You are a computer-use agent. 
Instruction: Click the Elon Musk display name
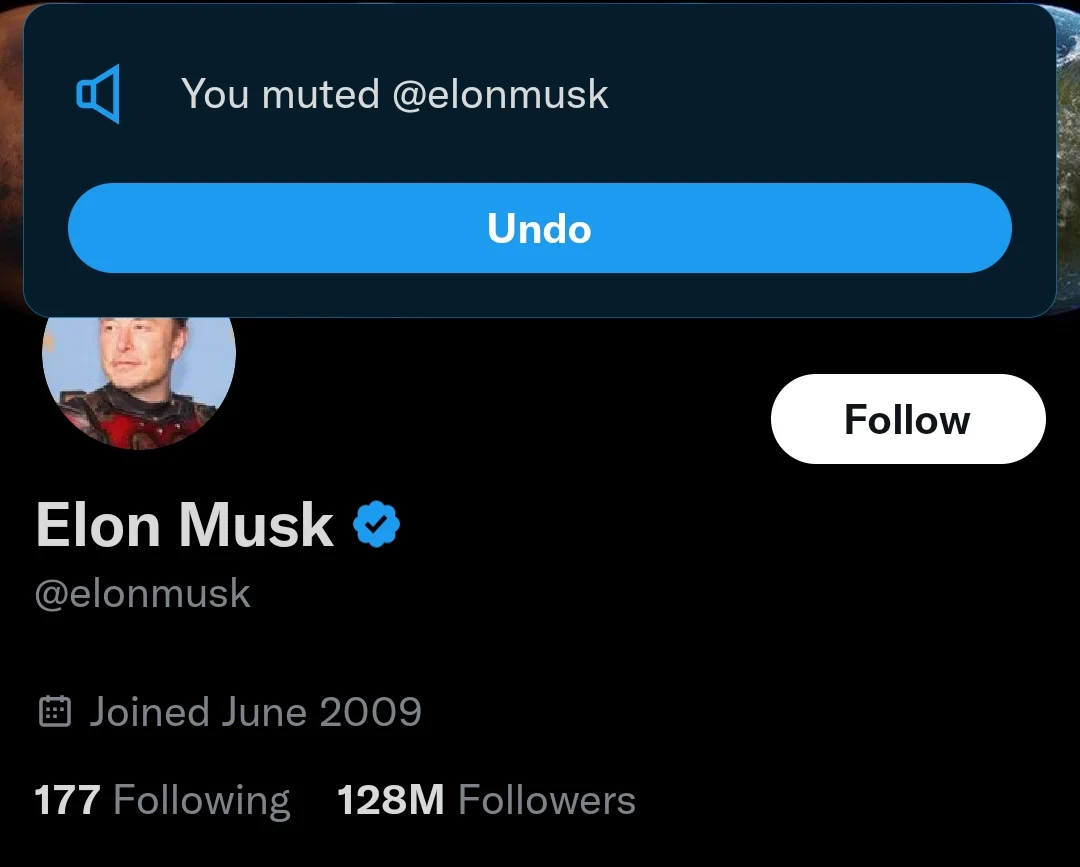tap(185, 525)
